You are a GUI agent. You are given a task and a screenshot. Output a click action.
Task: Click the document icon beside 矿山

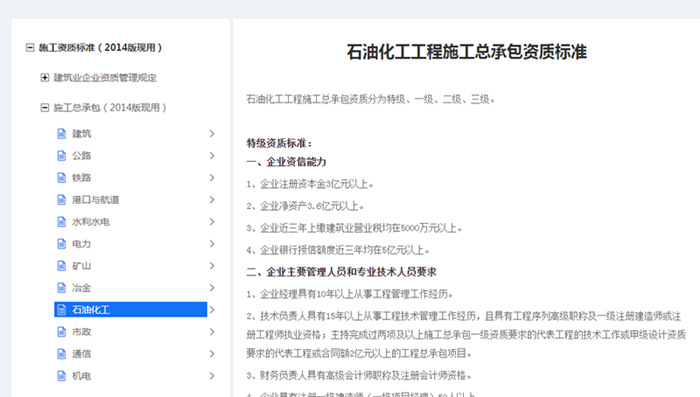tap(62, 266)
